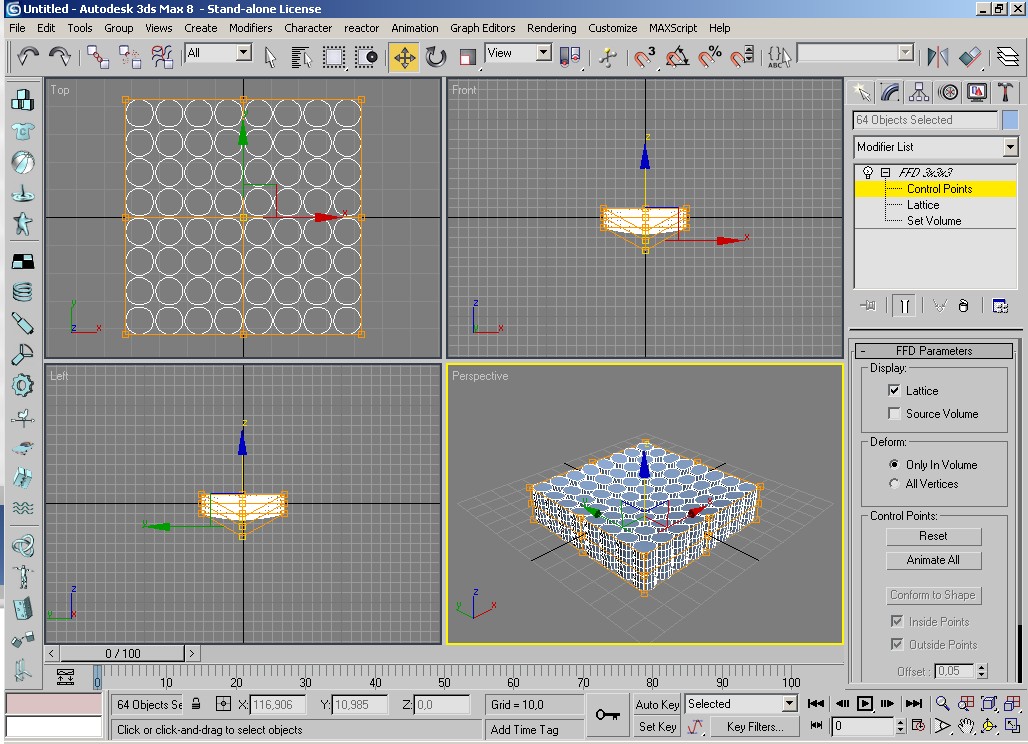Enable Percent Snap Toggle

(x=709, y=57)
